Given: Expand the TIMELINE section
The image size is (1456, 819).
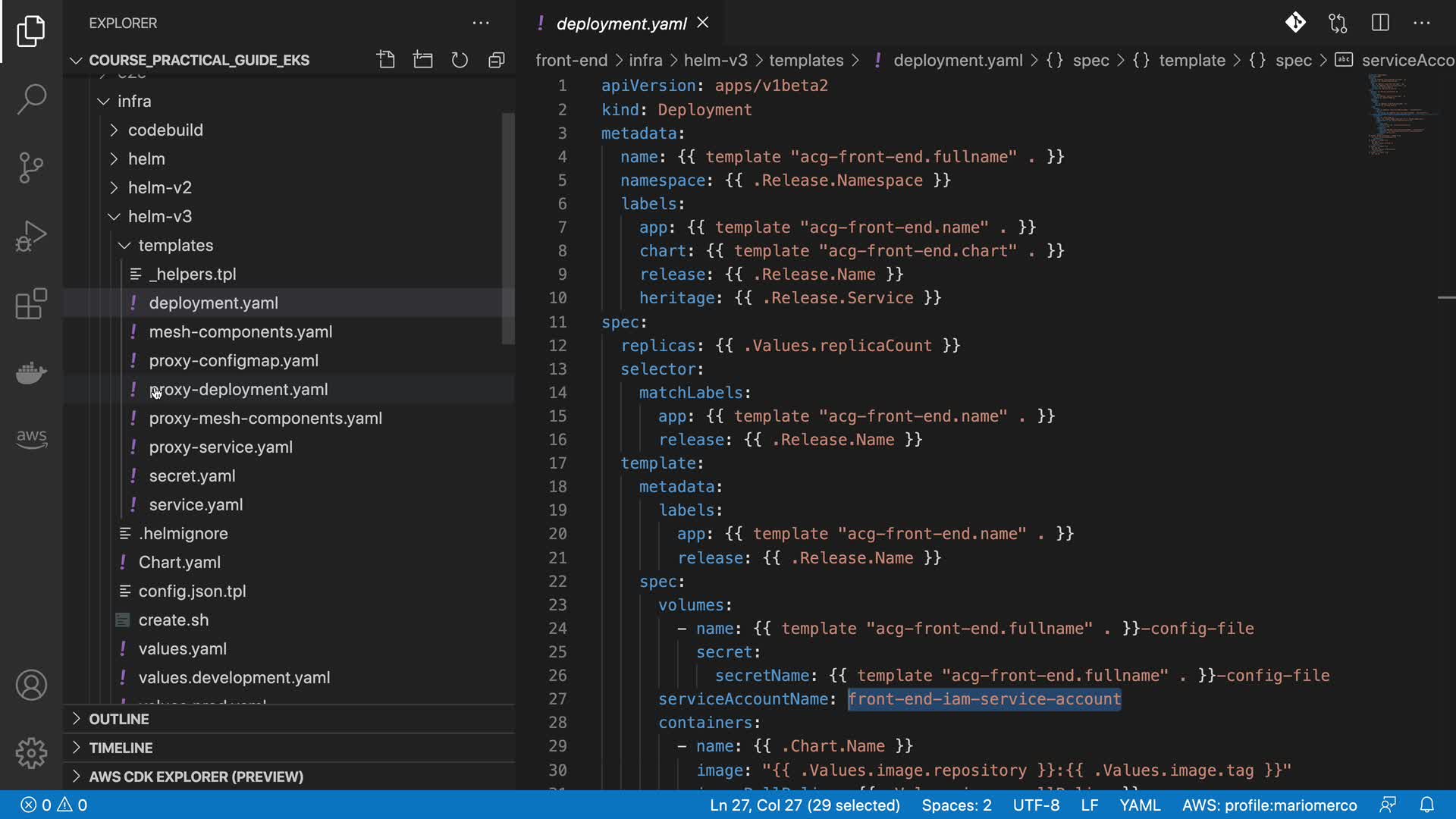Looking at the screenshot, I should 121,748.
